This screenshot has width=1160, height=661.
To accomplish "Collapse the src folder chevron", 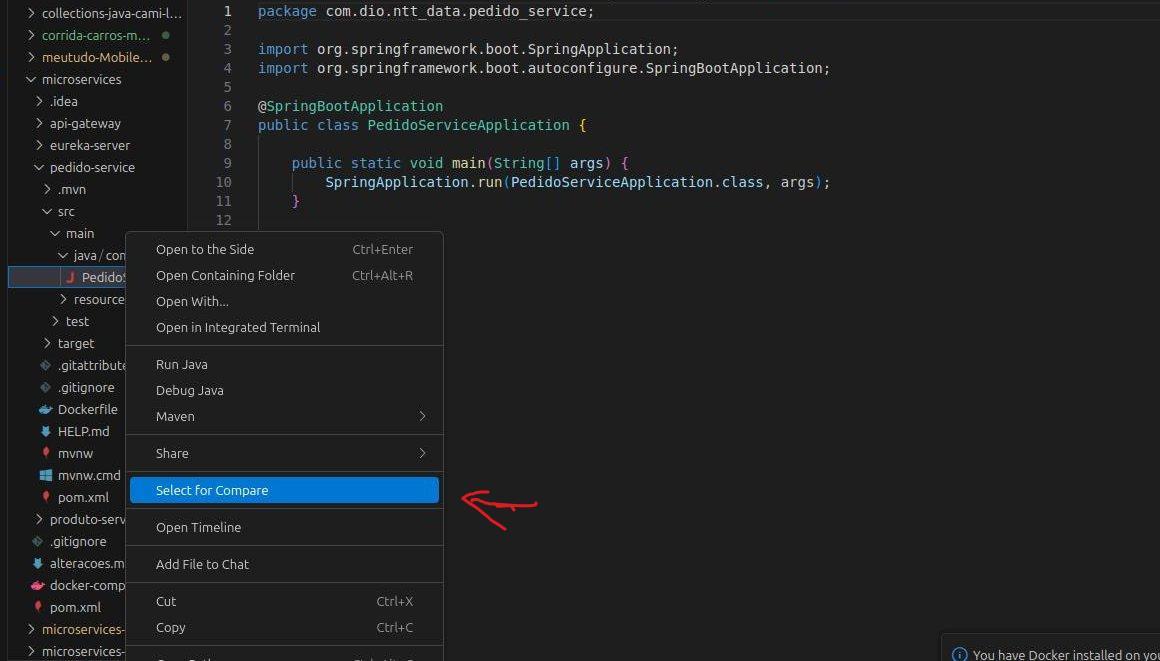I will pos(47,212).
